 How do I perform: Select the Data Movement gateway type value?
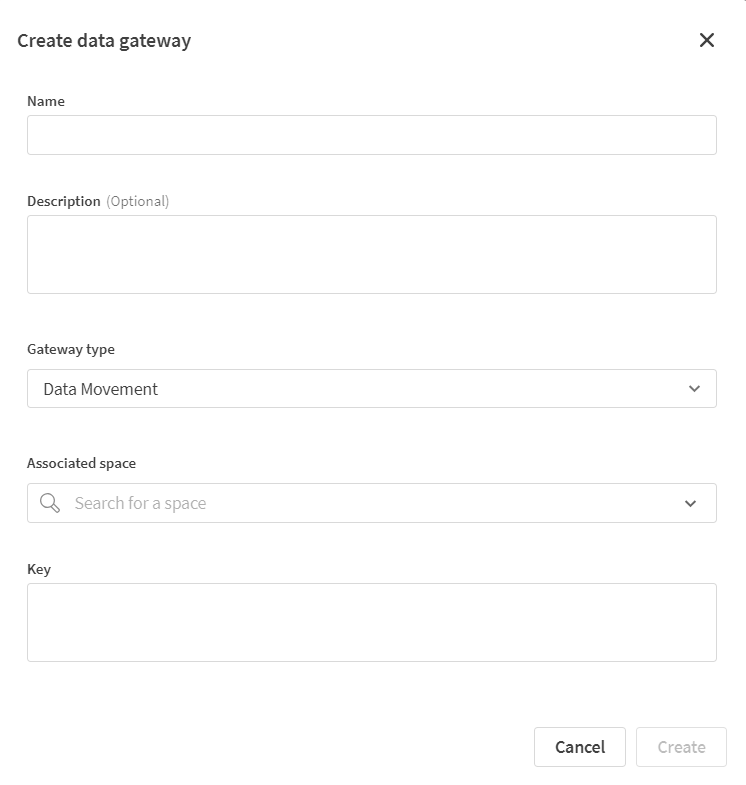(x=101, y=389)
